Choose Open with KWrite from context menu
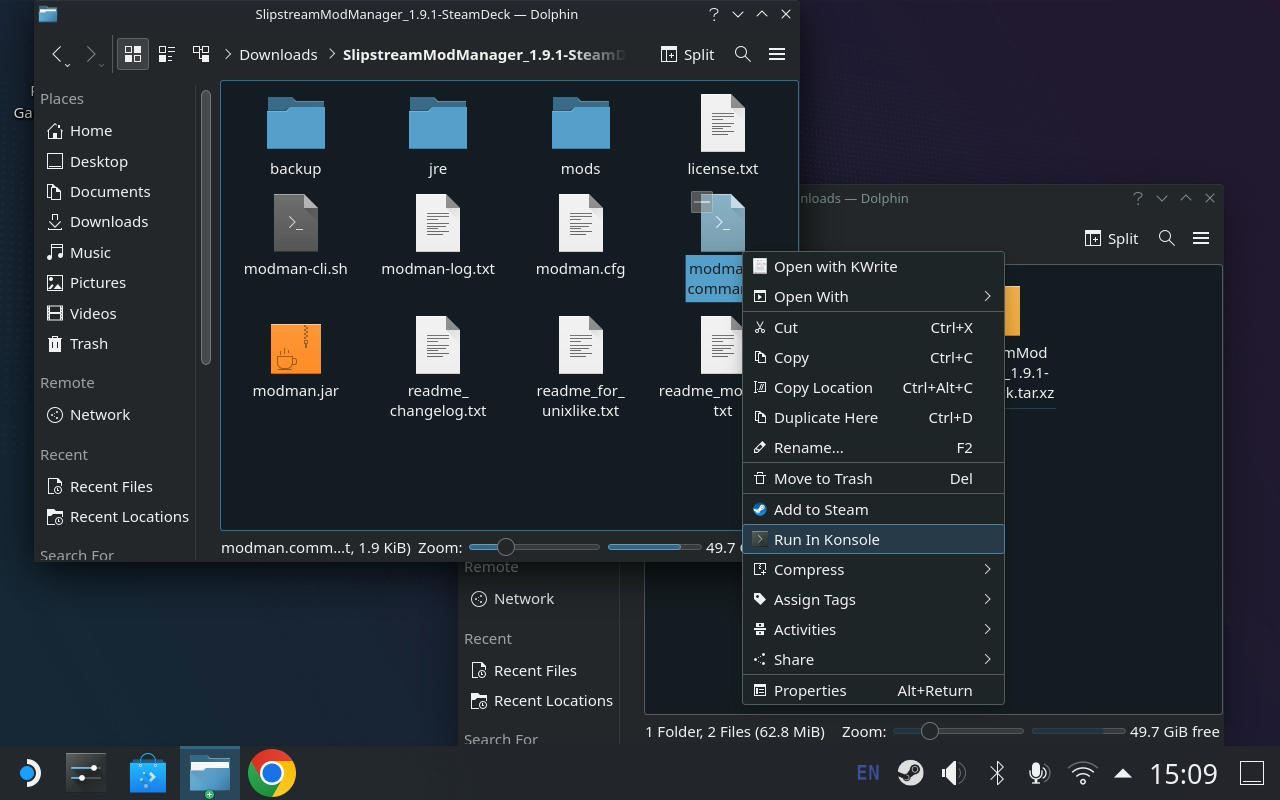The width and height of the screenshot is (1280, 800). point(873,266)
